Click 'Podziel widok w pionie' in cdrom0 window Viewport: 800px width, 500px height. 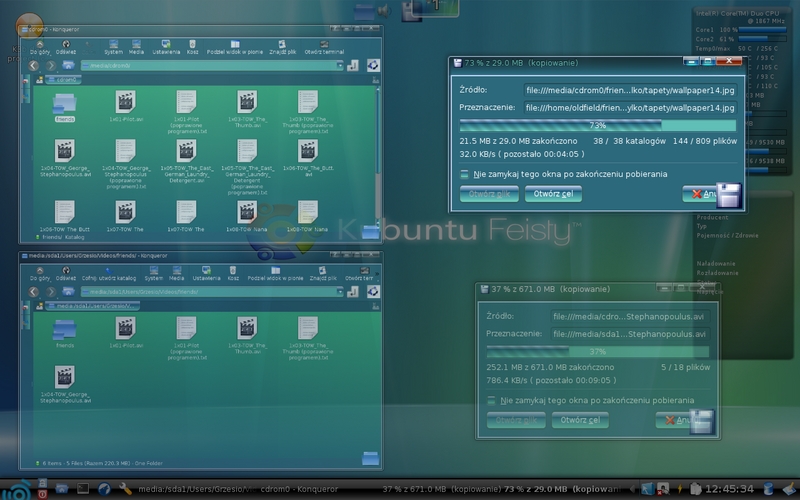235,47
